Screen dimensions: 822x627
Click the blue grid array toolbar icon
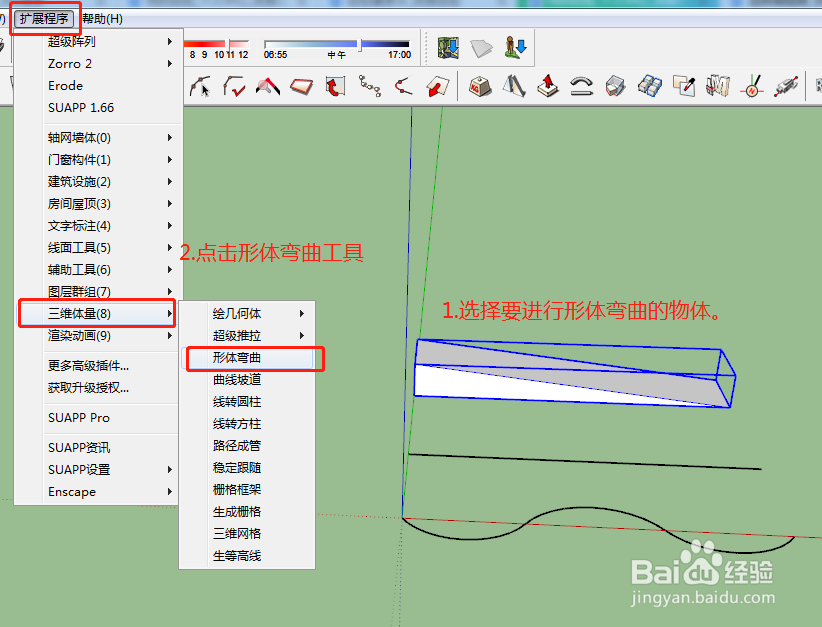tap(648, 87)
